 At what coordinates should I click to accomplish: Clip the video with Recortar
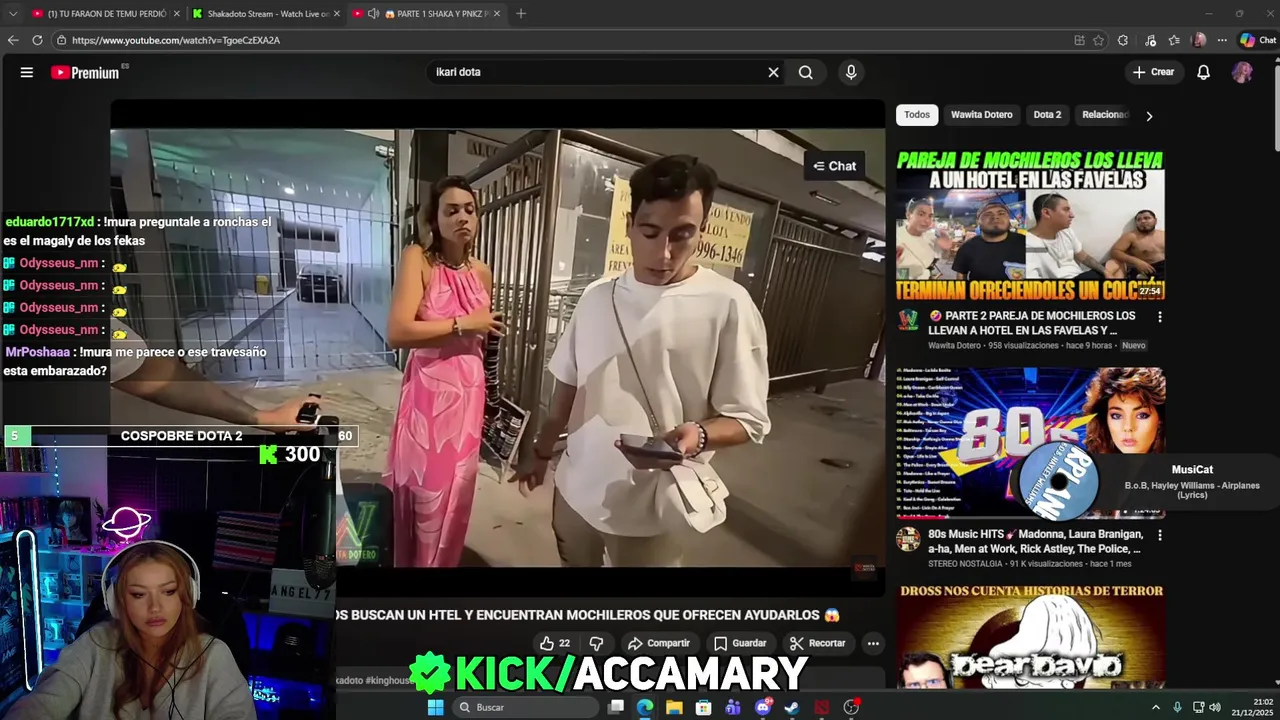[x=817, y=643]
